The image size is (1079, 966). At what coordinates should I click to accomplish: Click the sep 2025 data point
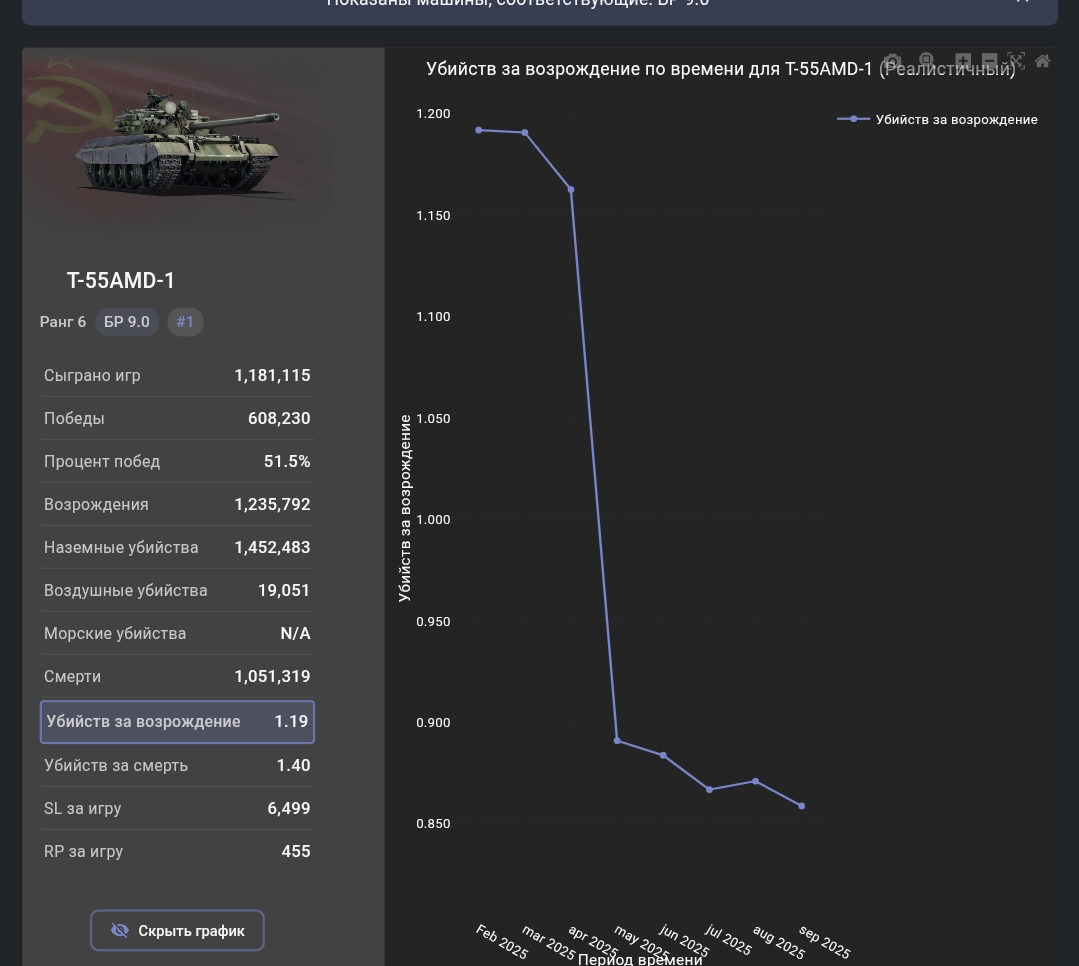click(802, 806)
